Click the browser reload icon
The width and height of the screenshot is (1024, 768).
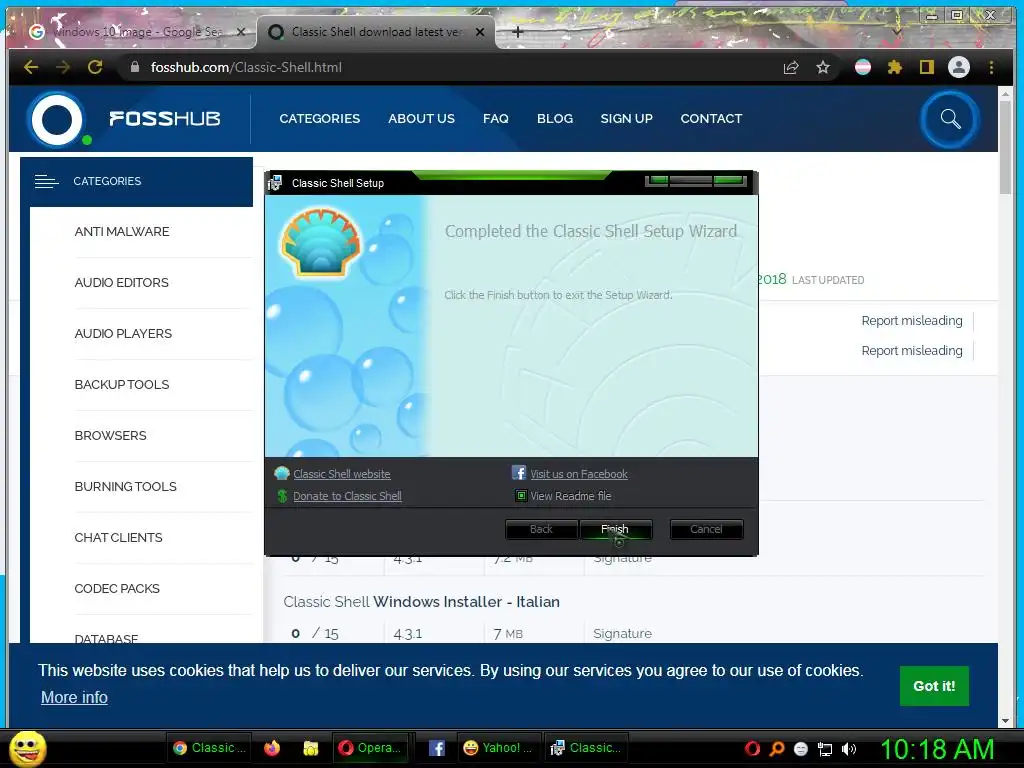(95, 67)
